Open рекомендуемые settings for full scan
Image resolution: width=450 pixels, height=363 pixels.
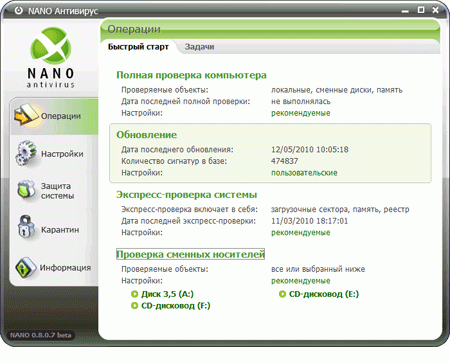coord(301,113)
